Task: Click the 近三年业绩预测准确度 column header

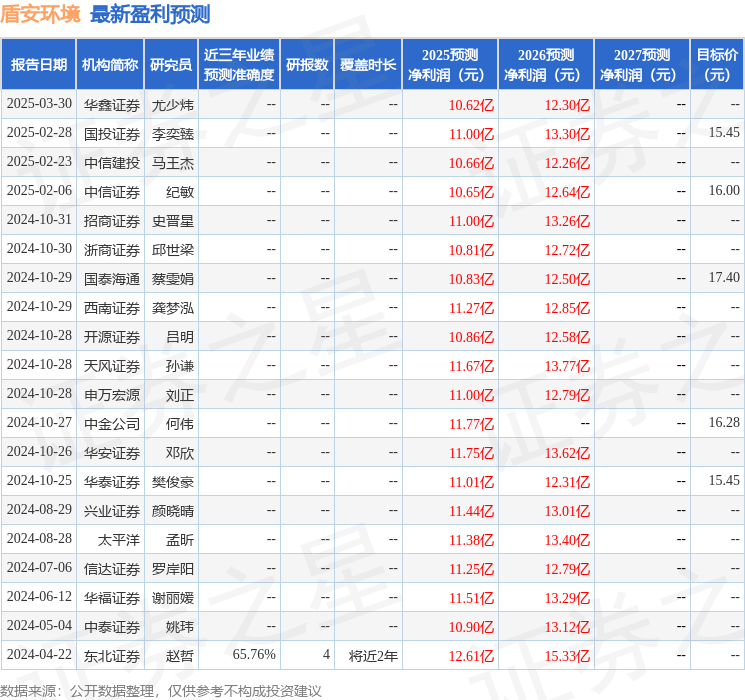Action: pos(239,65)
